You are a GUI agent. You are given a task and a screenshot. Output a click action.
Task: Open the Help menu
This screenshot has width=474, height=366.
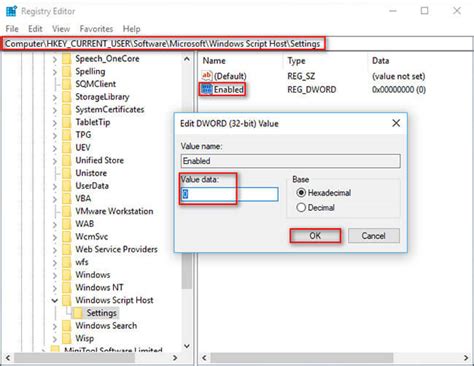(131, 29)
